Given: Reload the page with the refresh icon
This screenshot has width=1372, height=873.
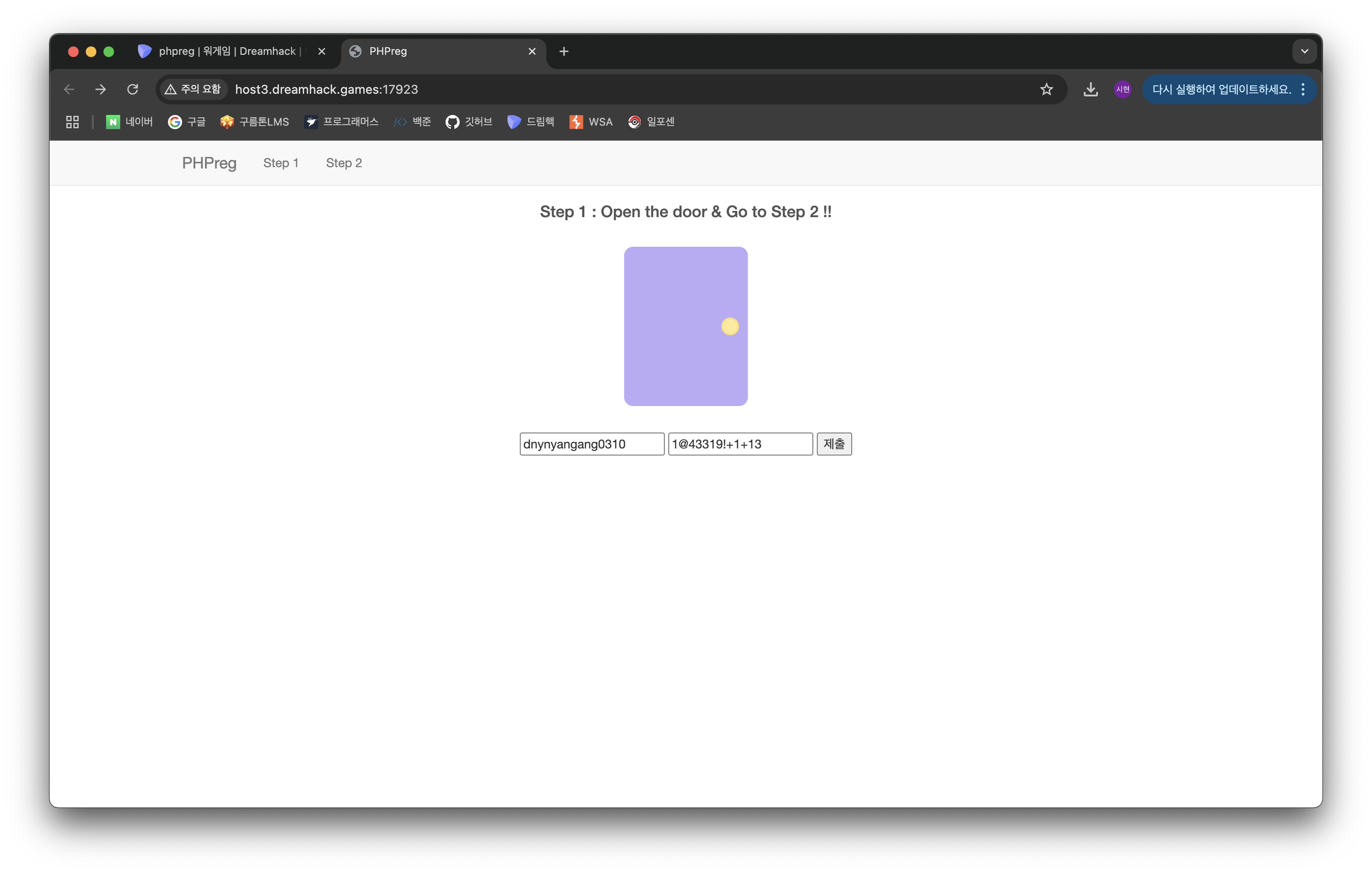Looking at the screenshot, I should [133, 89].
